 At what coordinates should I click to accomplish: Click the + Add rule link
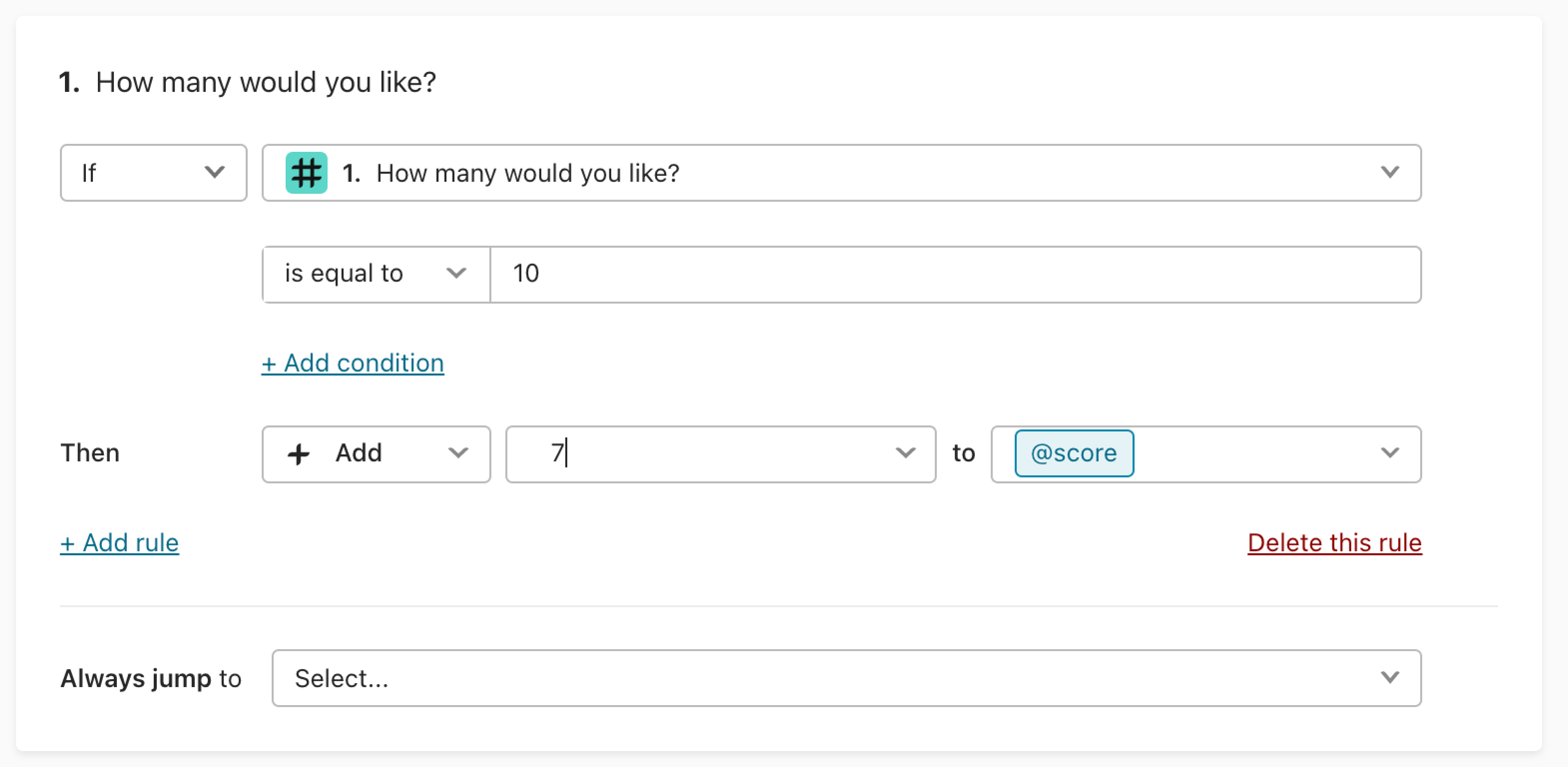pos(119,543)
